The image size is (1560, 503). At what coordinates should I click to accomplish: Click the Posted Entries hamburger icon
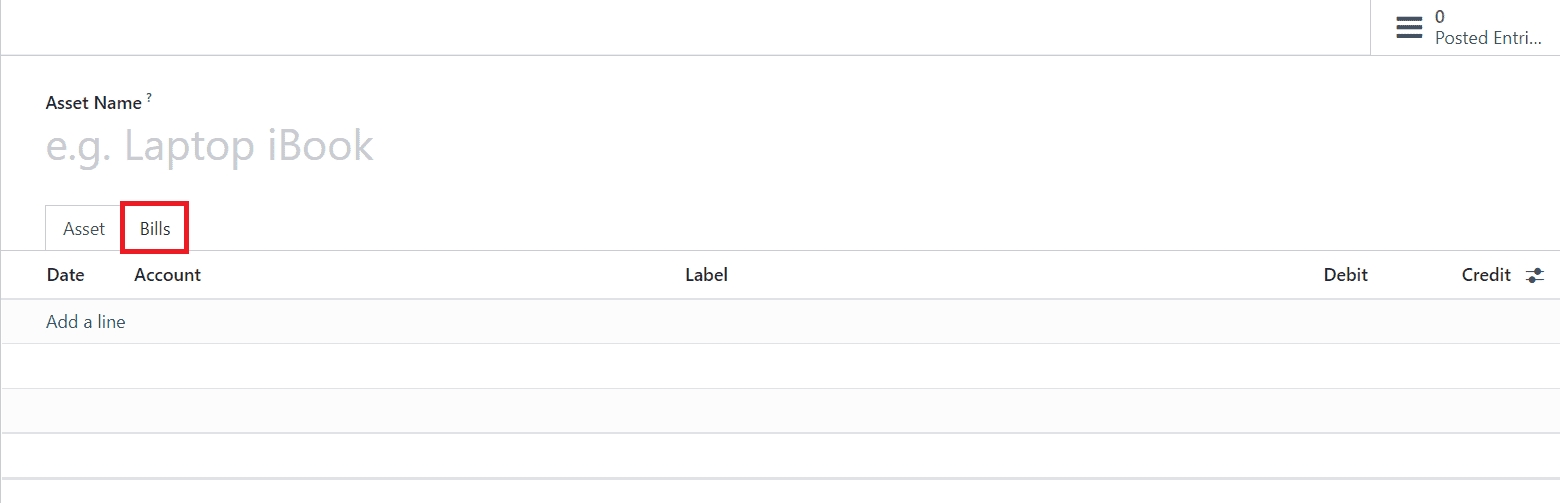1409,28
